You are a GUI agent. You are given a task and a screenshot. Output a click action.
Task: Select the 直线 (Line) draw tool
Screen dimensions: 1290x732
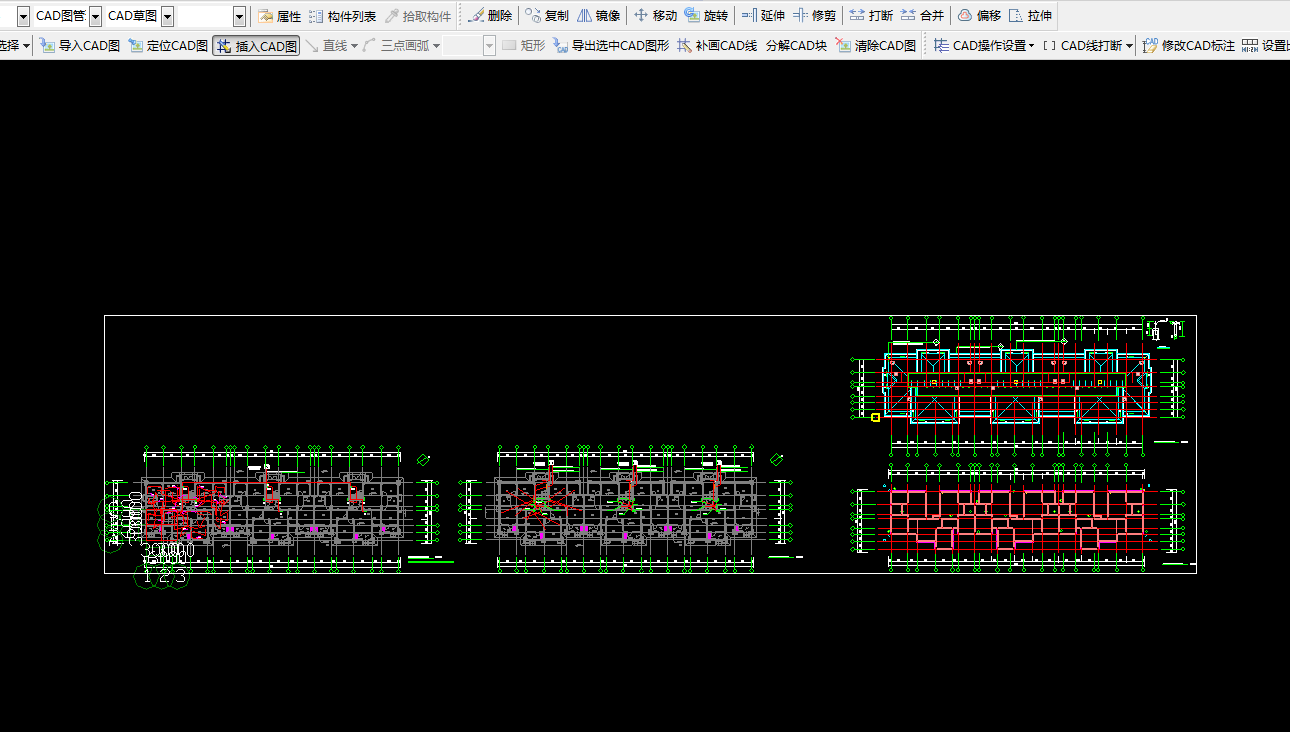coord(327,46)
